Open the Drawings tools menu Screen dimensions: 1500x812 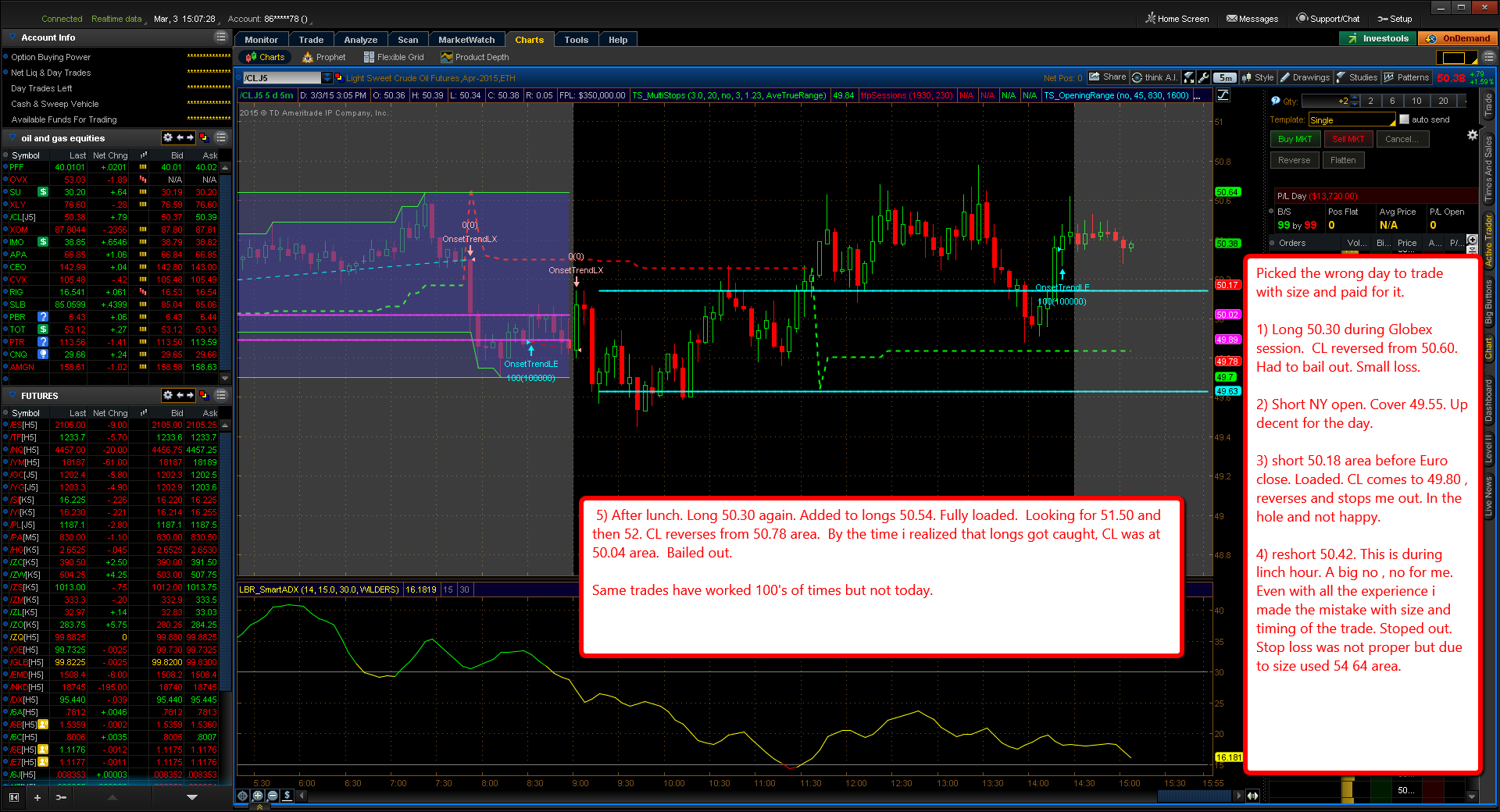point(1305,77)
